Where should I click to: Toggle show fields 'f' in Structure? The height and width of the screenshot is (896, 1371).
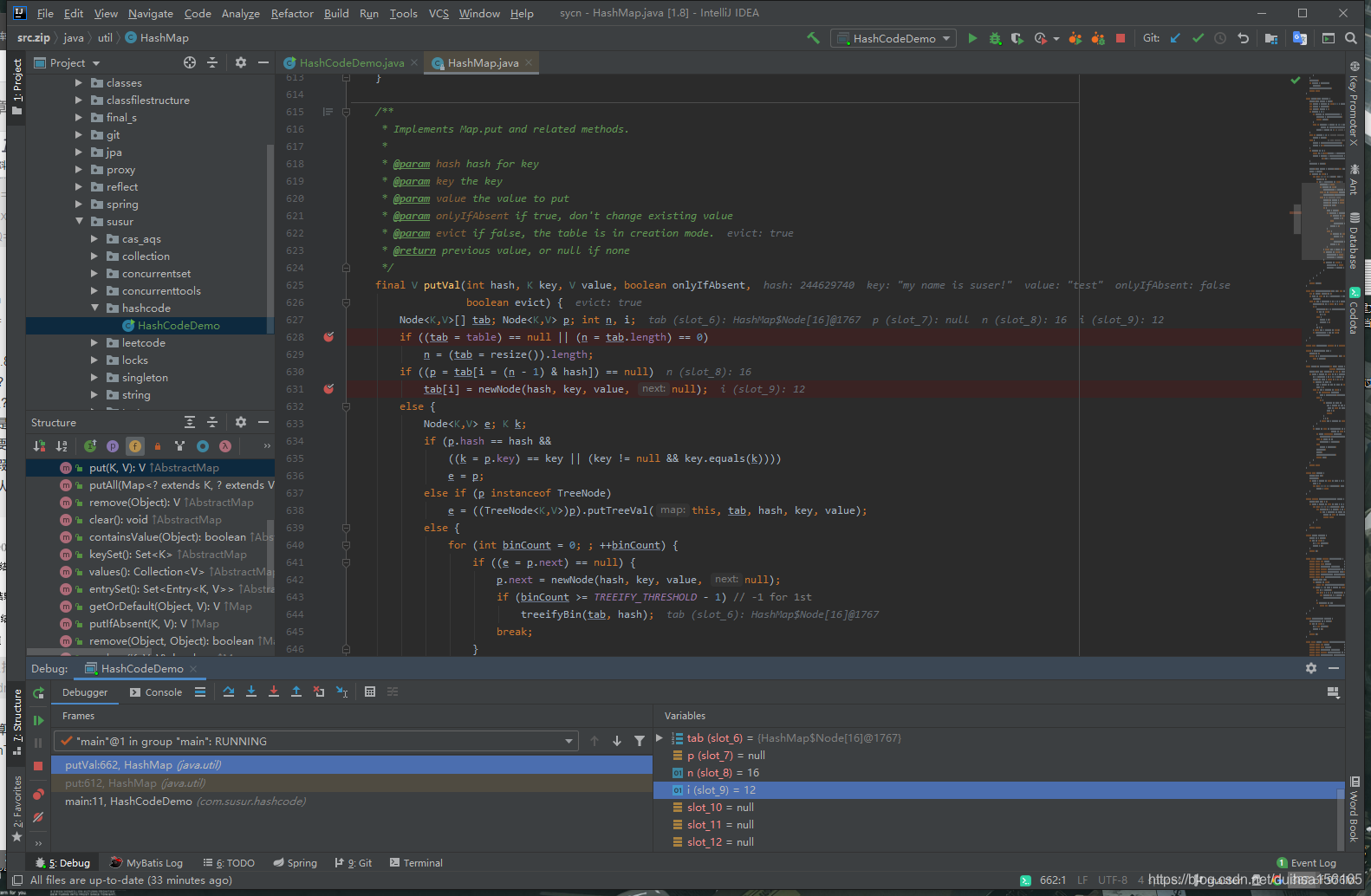135,446
